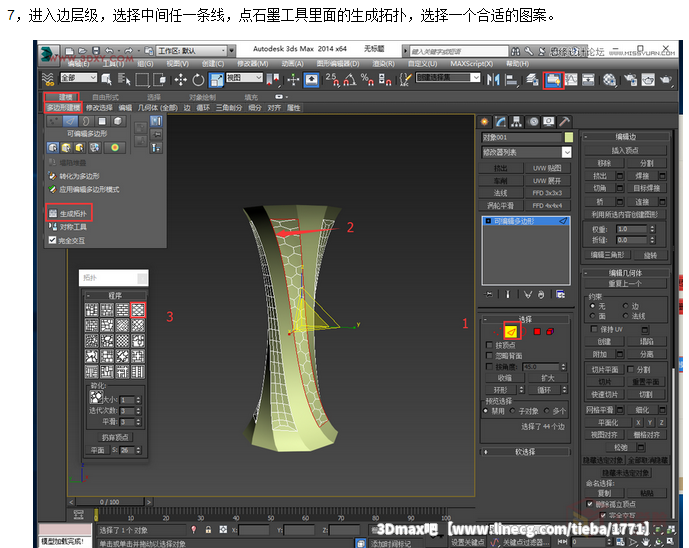The image size is (689, 548).
Task: Open the 修改器(M) menu
Action: pyautogui.click(x=252, y=64)
